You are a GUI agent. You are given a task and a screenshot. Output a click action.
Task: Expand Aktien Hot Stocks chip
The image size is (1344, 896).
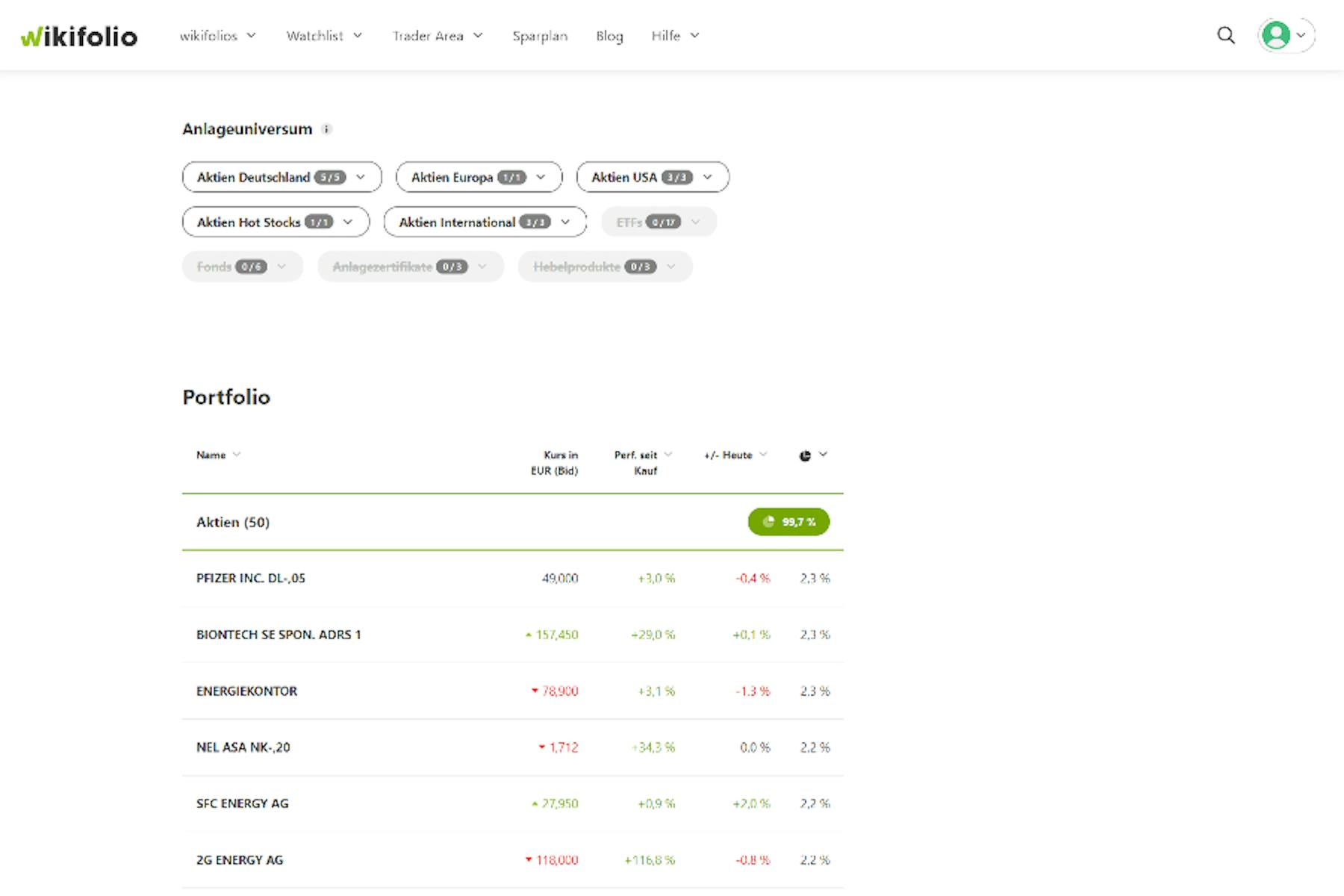(x=276, y=222)
